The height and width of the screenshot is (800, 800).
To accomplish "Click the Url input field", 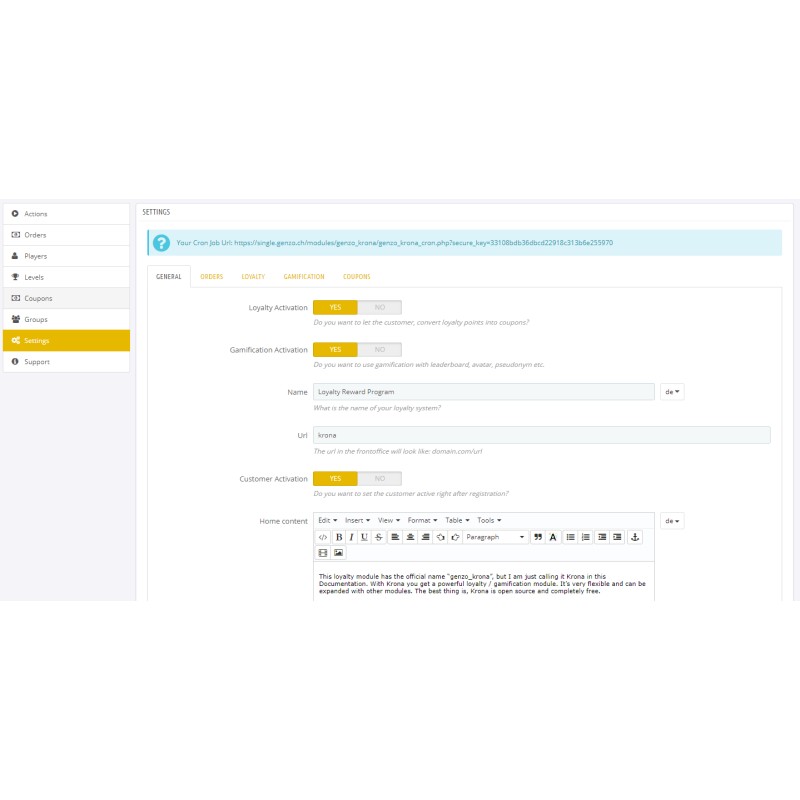I will tap(541, 435).
